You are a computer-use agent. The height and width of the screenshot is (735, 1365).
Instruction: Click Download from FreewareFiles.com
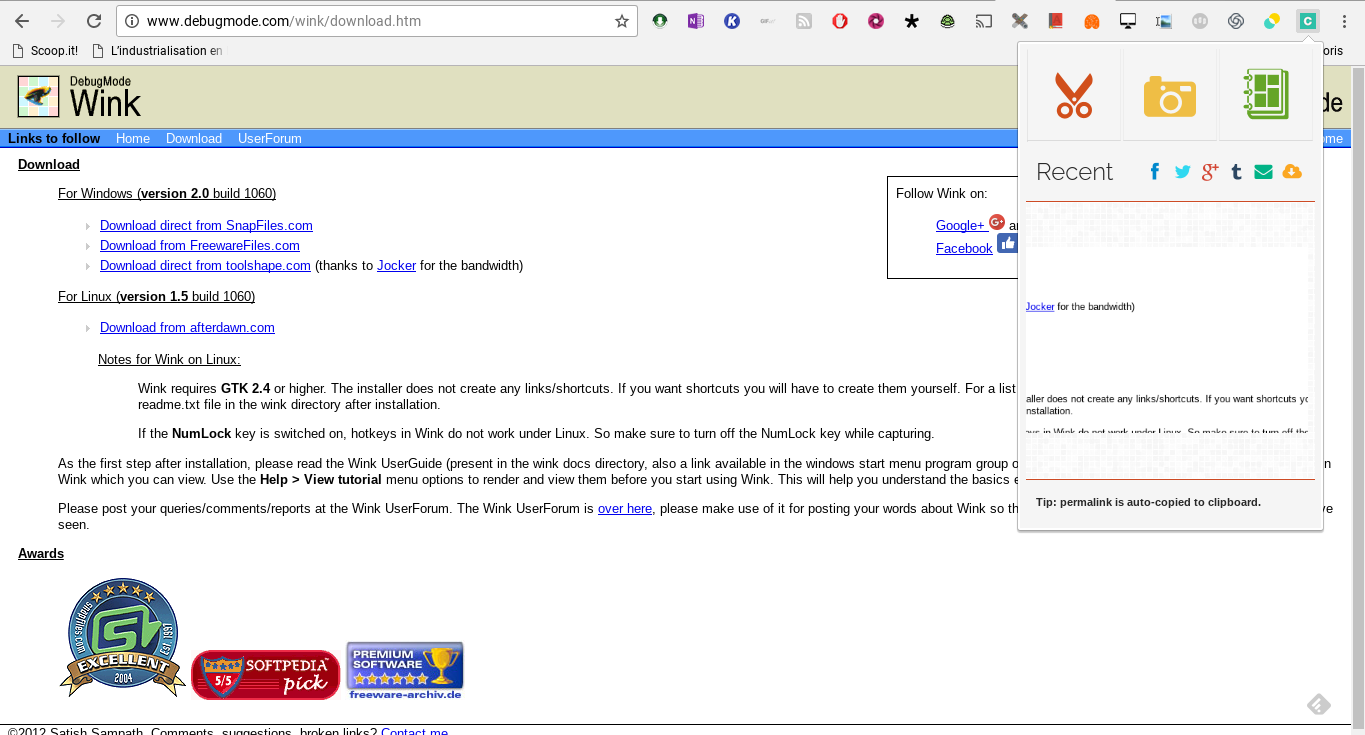(200, 246)
